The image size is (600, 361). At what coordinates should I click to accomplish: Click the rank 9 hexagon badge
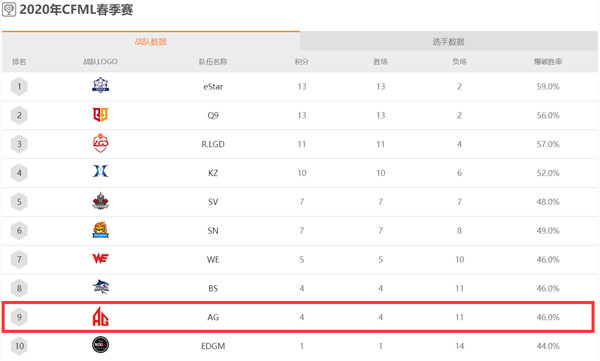tap(19, 317)
